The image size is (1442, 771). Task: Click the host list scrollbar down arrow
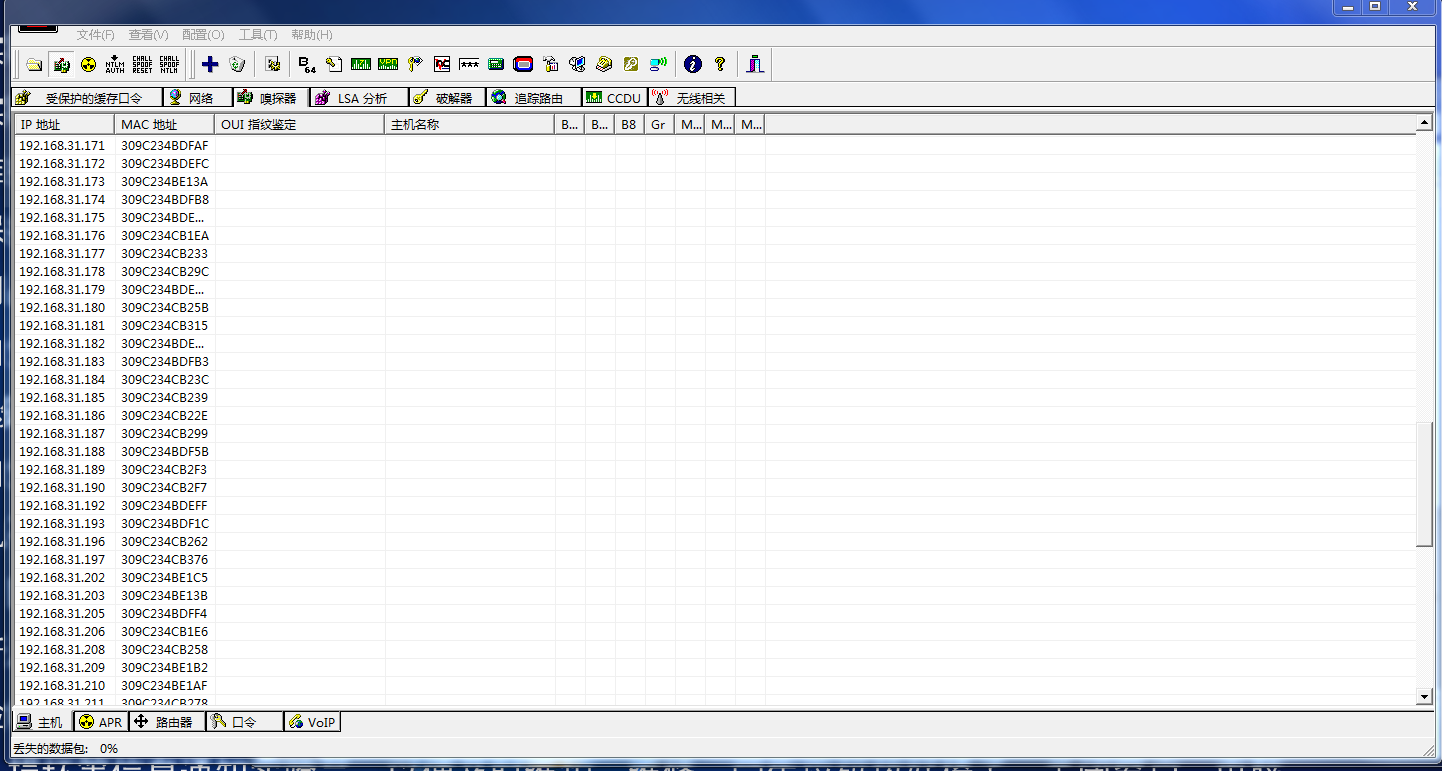click(1424, 697)
